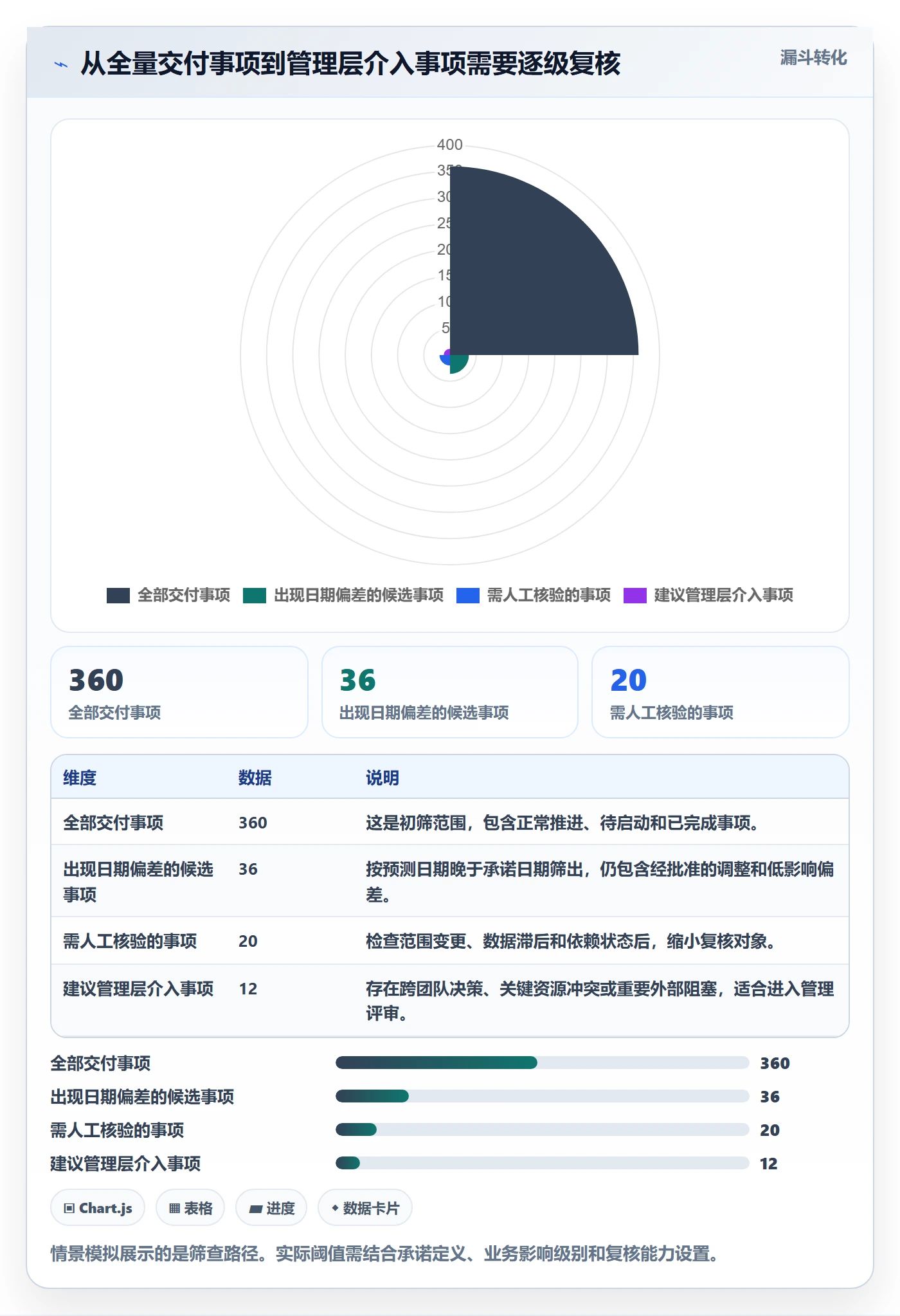Click the diamond icon in the 数据卡片 chip

point(335,1209)
